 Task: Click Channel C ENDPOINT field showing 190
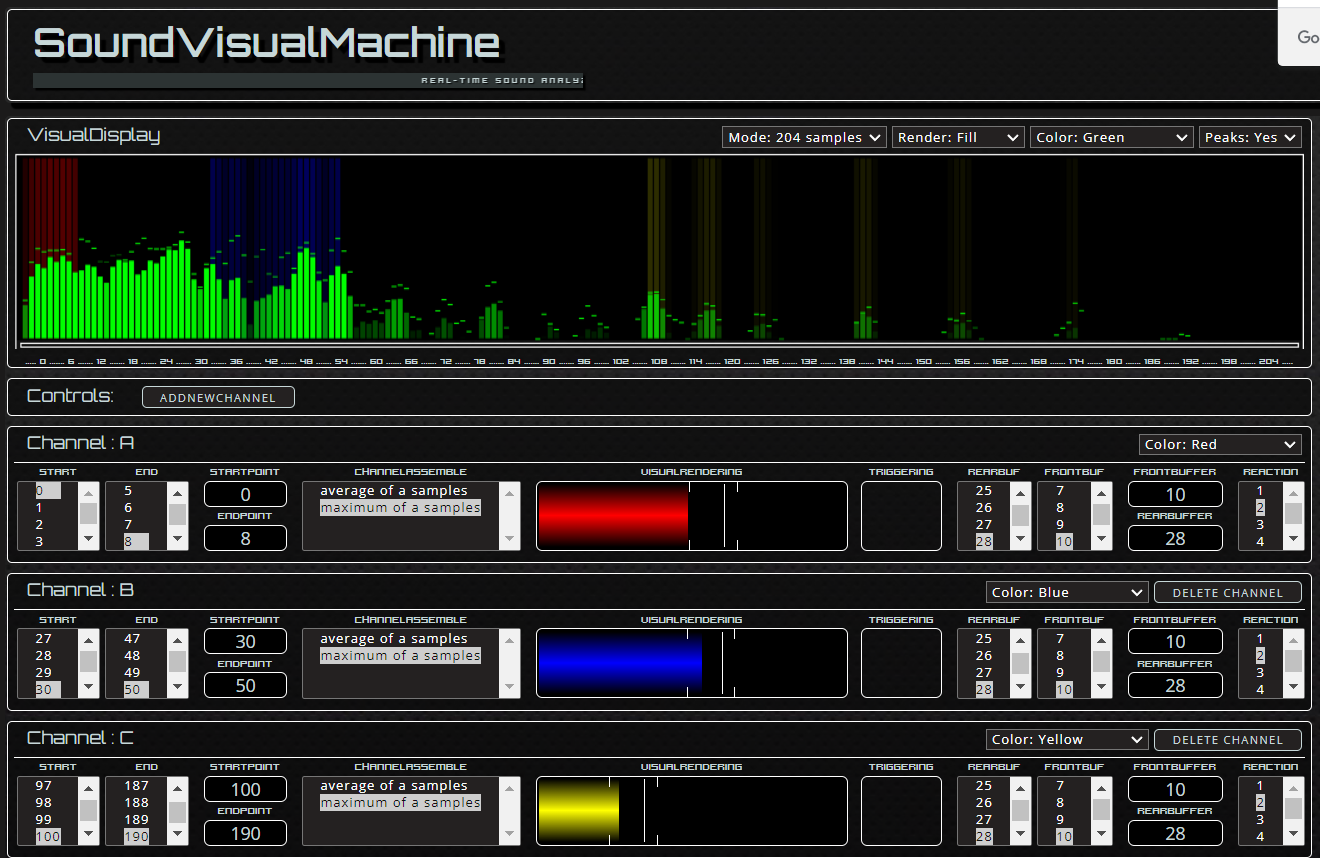(246, 833)
